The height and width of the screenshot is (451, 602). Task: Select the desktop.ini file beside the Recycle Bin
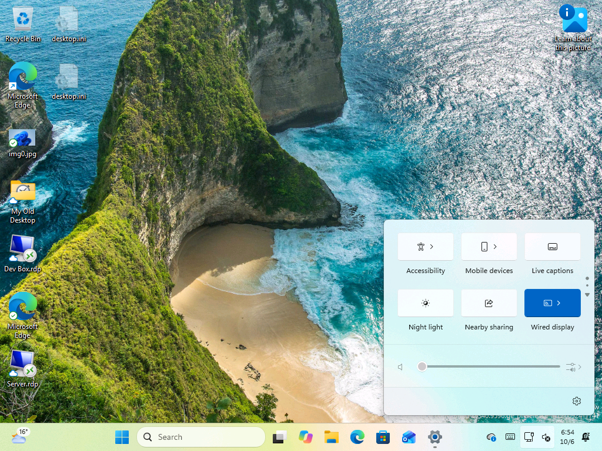pyautogui.click(x=69, y=25)
